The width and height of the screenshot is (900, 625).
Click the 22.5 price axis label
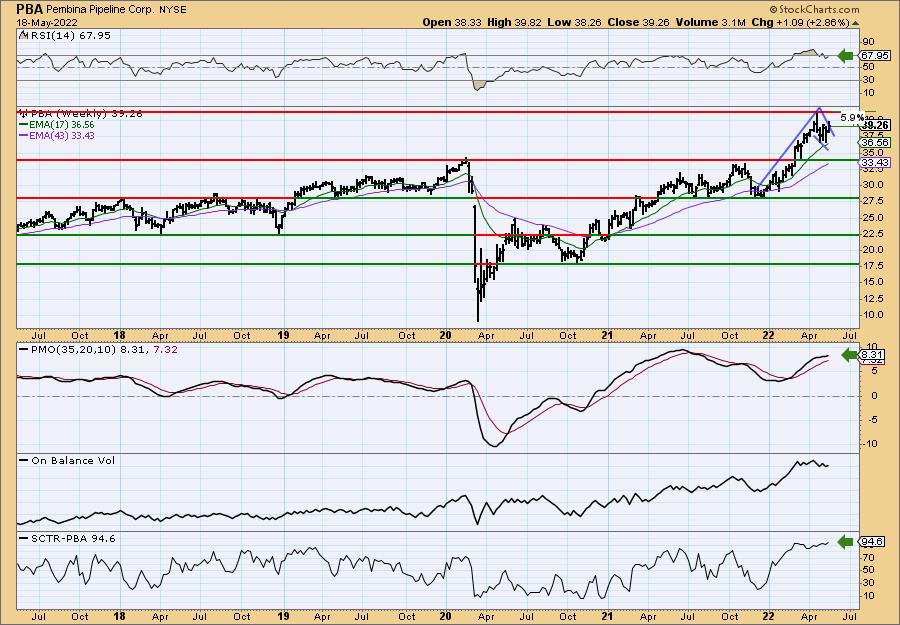click(871, 234)
